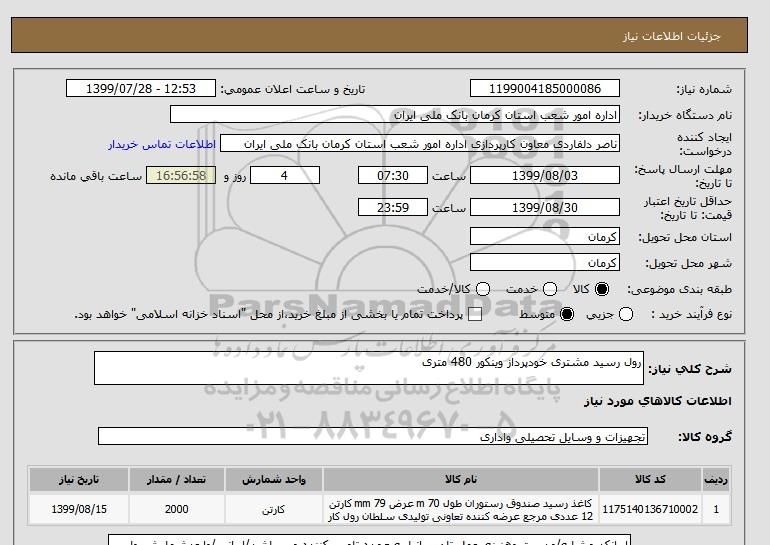Select the کالا/خدمت radio button
Viewport: 770px width, 545px height.
click(483, 289)
